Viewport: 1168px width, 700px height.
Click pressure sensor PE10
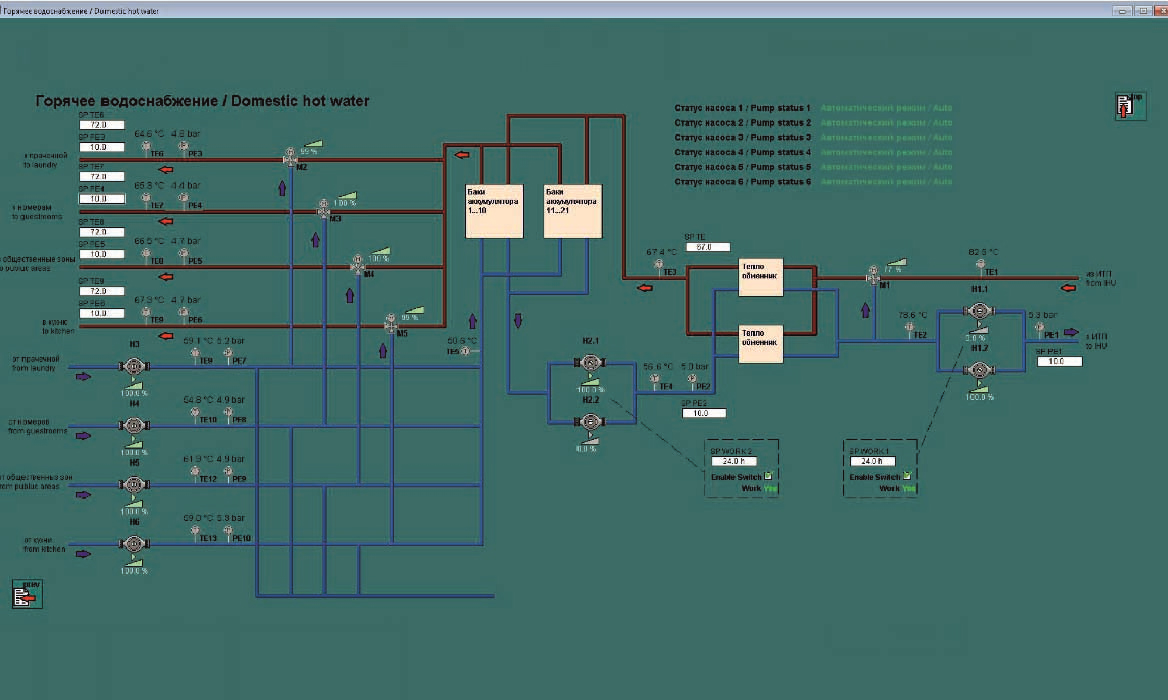pyautogui.click(x=228, y=532)
